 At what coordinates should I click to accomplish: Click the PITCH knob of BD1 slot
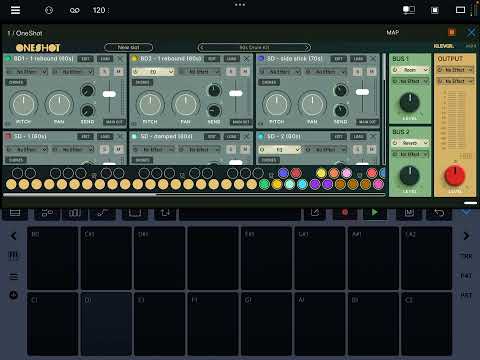tap(23, 104)
